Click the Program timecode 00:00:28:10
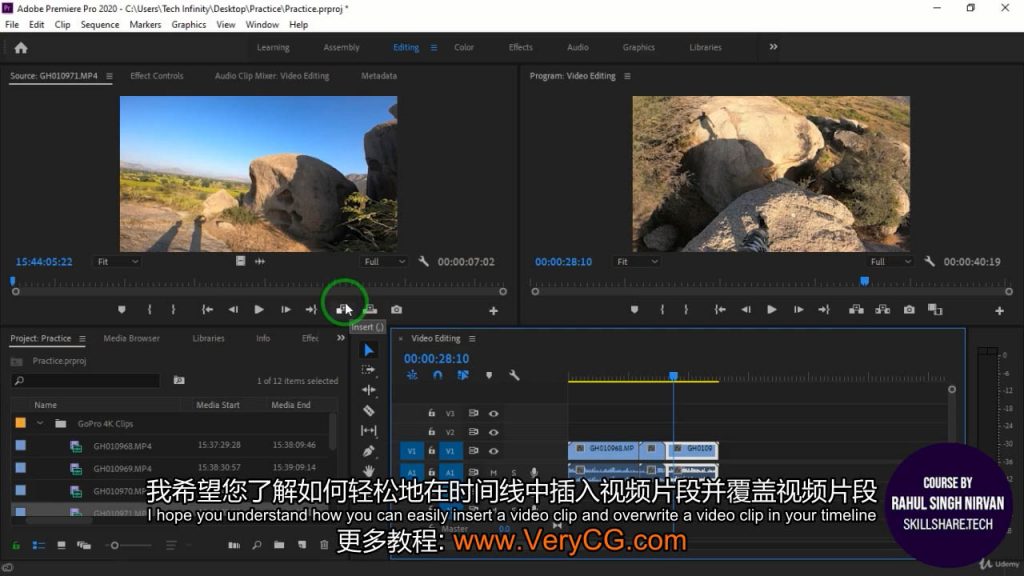 563,262
